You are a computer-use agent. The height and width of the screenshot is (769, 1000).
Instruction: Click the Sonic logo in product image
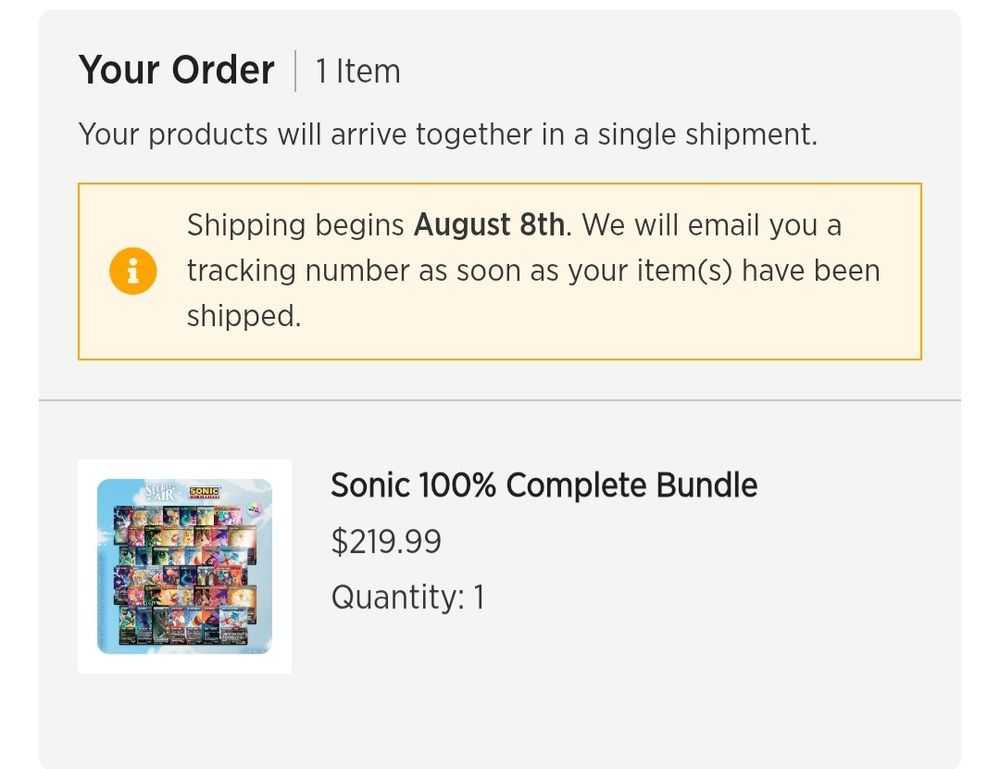[x=205, y=491]
